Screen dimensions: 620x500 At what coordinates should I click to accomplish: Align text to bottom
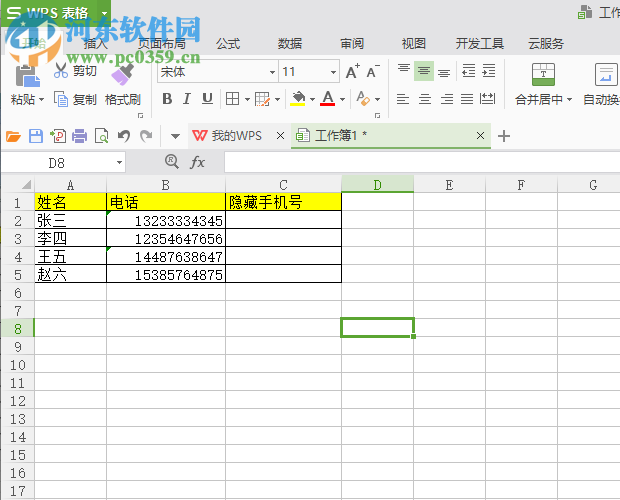(x=444, y=72)
